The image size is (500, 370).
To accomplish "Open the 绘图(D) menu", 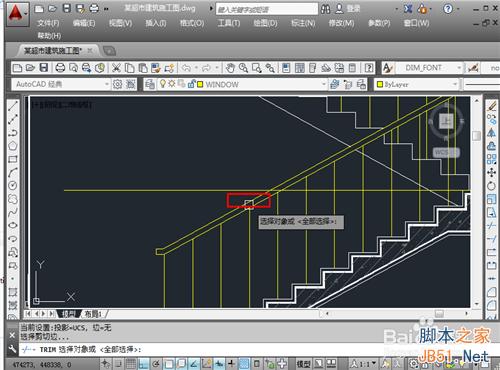I will coord(265,23).
